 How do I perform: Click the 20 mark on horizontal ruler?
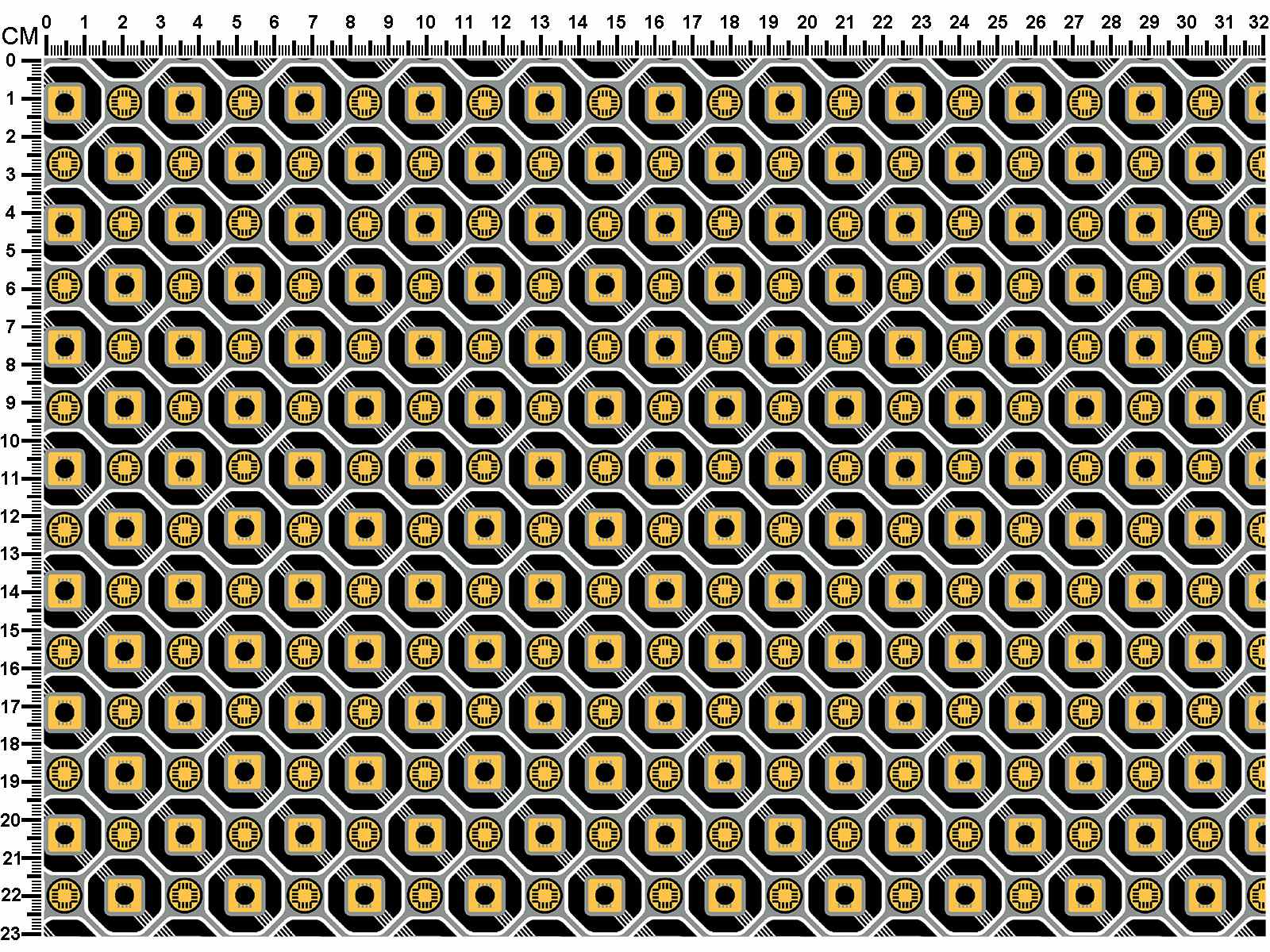[806, 23]
